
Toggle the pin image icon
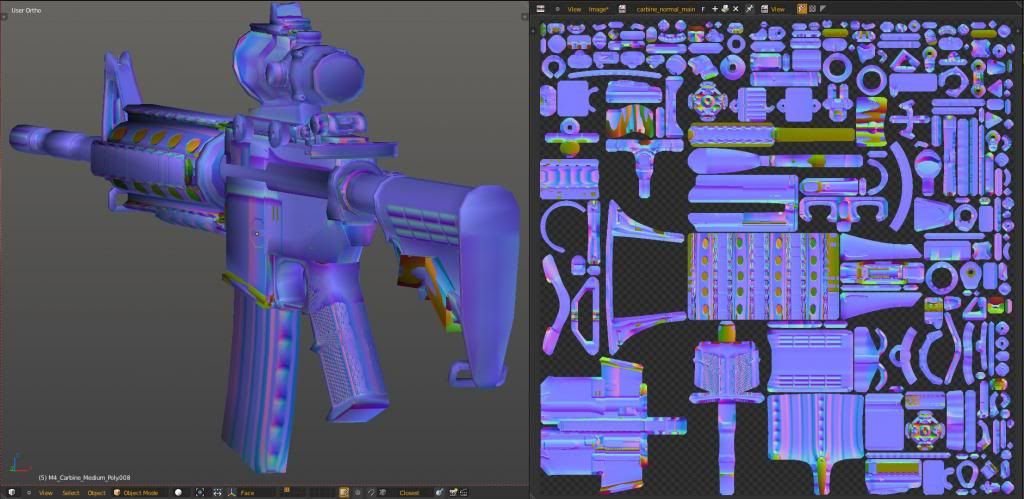pos(749,8)
